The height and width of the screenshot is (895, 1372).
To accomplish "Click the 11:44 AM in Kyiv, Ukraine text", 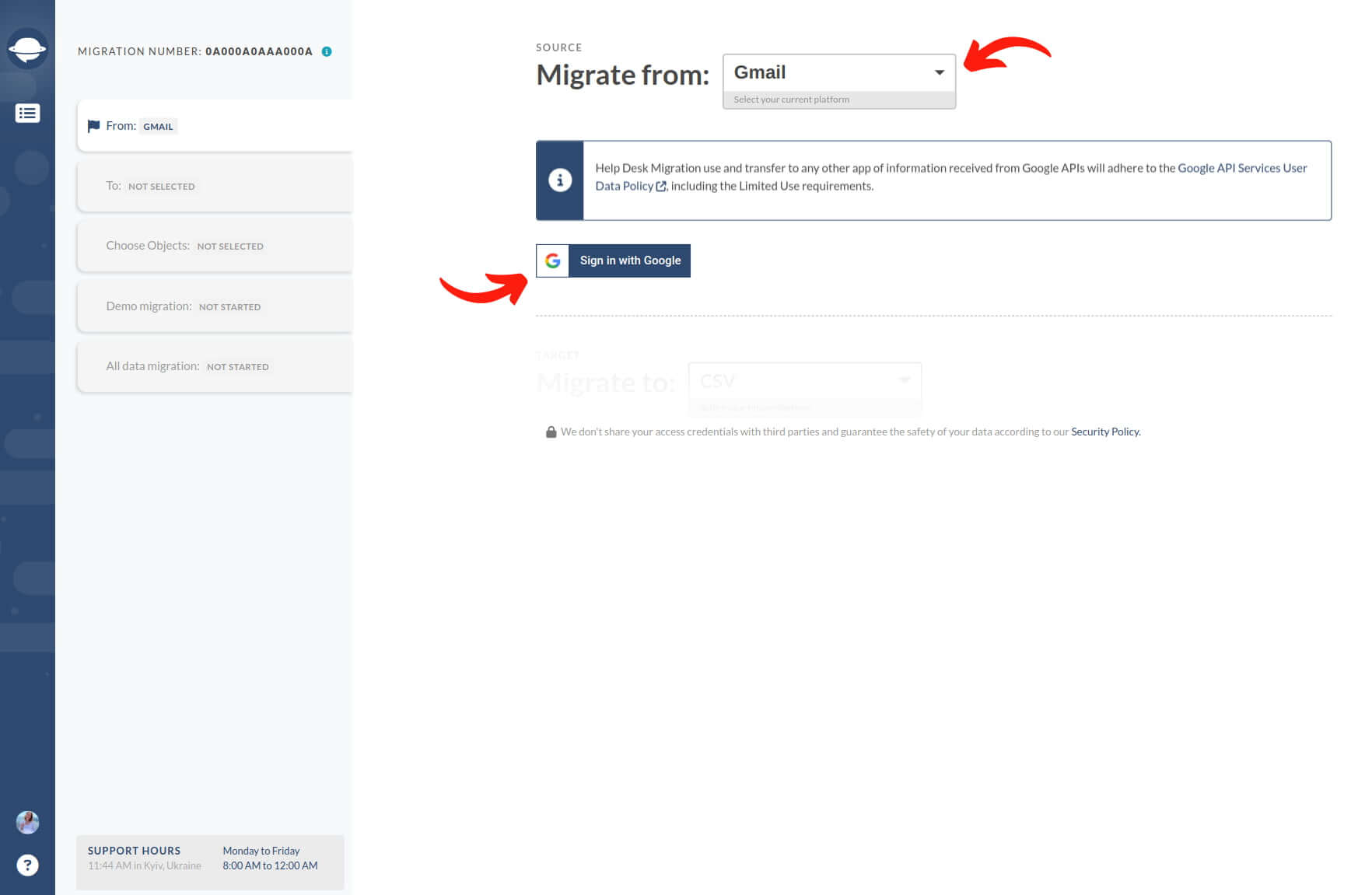I will [x=145, y=865].
